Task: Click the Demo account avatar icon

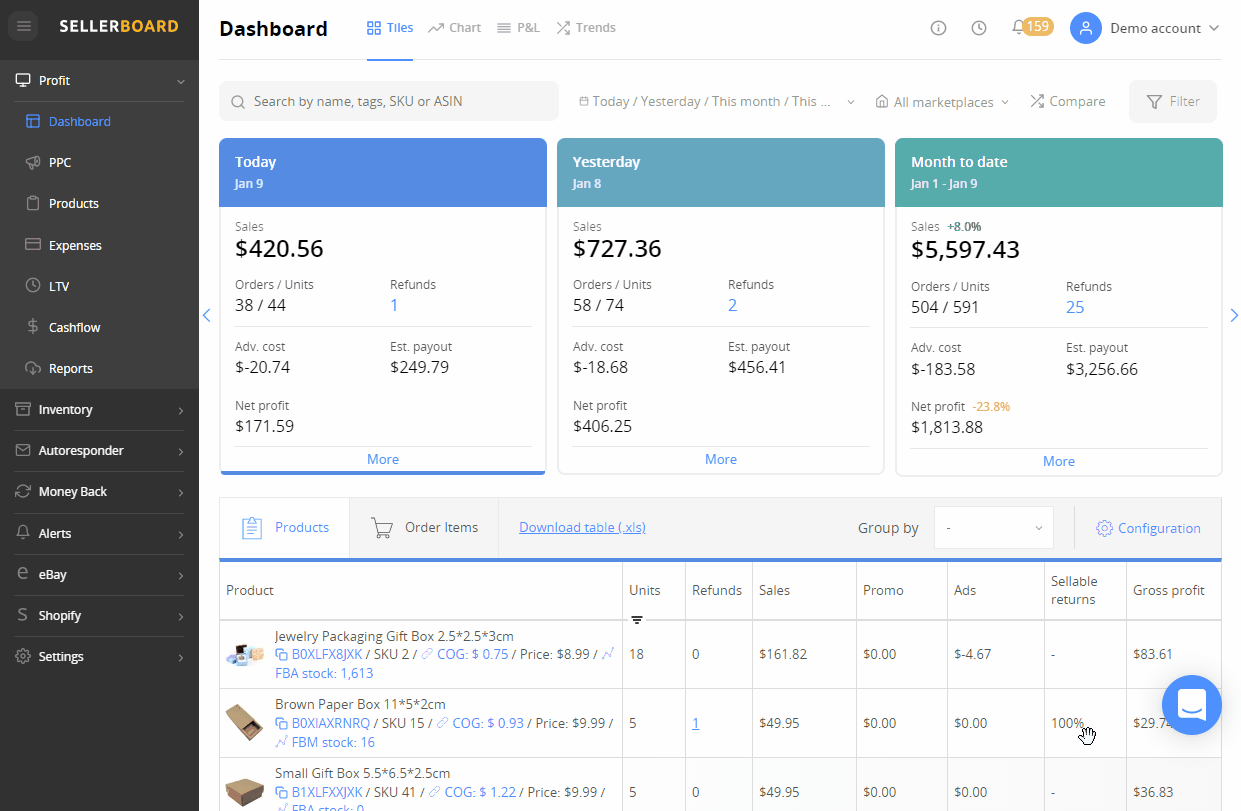Action: (x=1086, y=28)
